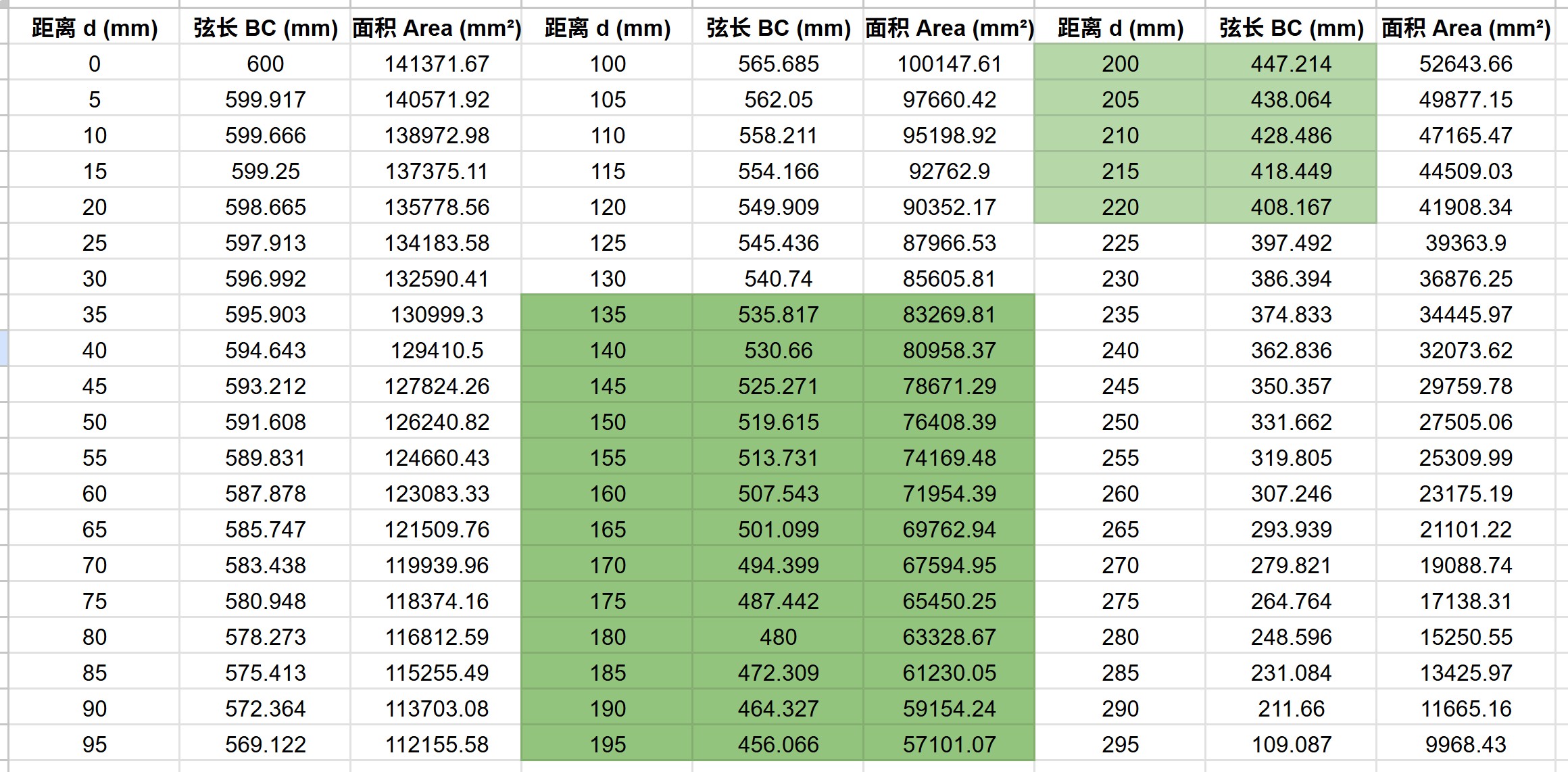Click the cell with value 141371.67
The height and width of the screenshot is (772, 1568).
(x=437, y=64)
